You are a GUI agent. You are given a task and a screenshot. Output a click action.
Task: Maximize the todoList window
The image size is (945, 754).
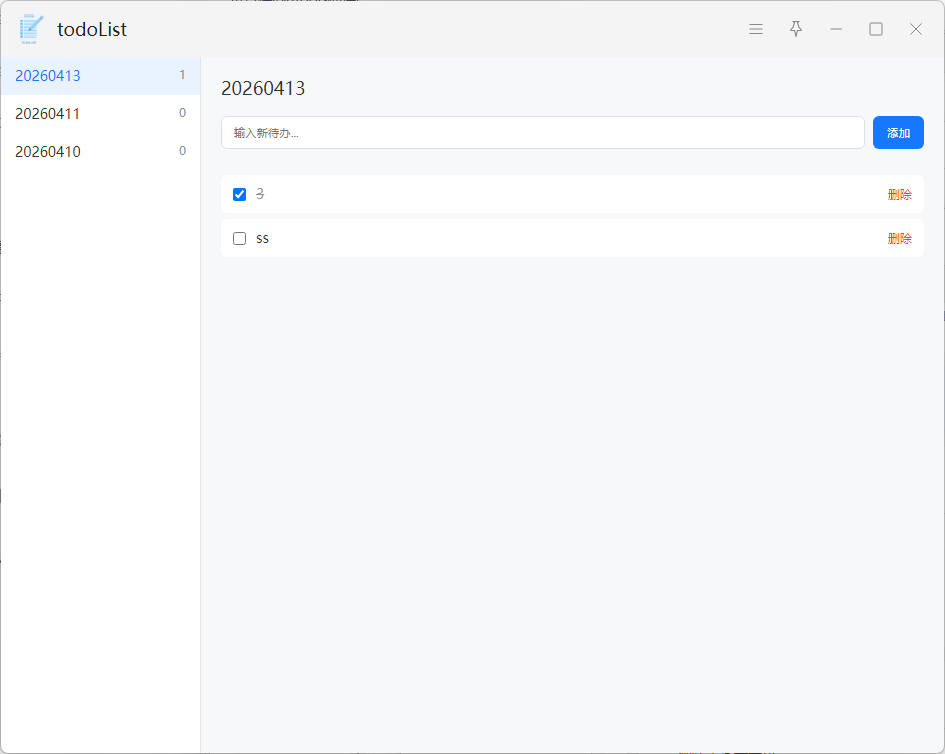[x=876, y=29]
